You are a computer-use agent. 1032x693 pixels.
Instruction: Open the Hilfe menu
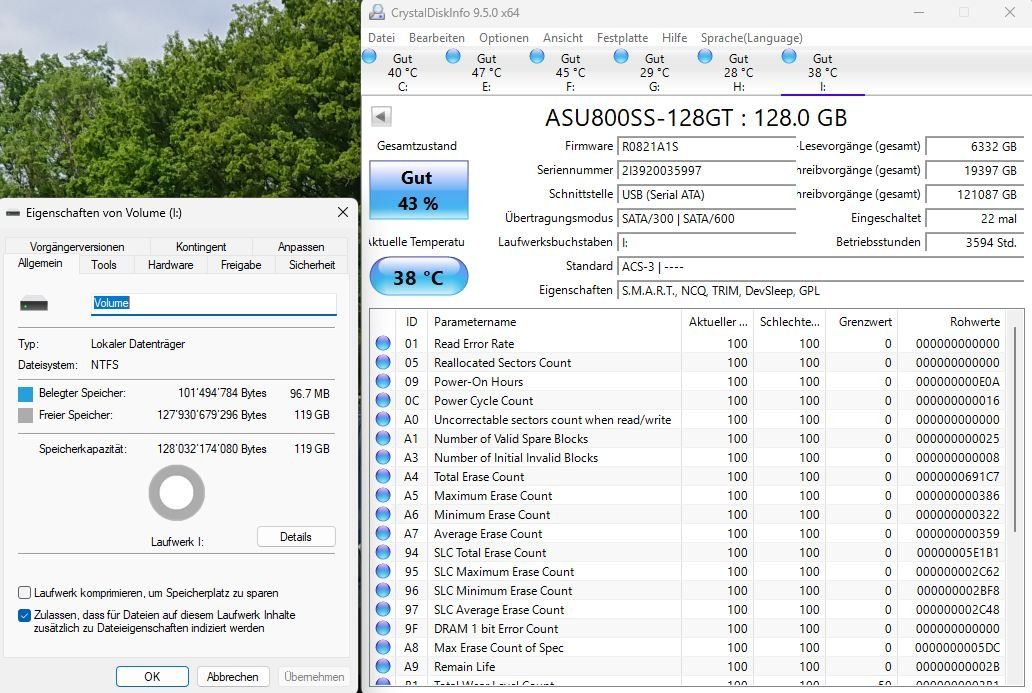674,38
